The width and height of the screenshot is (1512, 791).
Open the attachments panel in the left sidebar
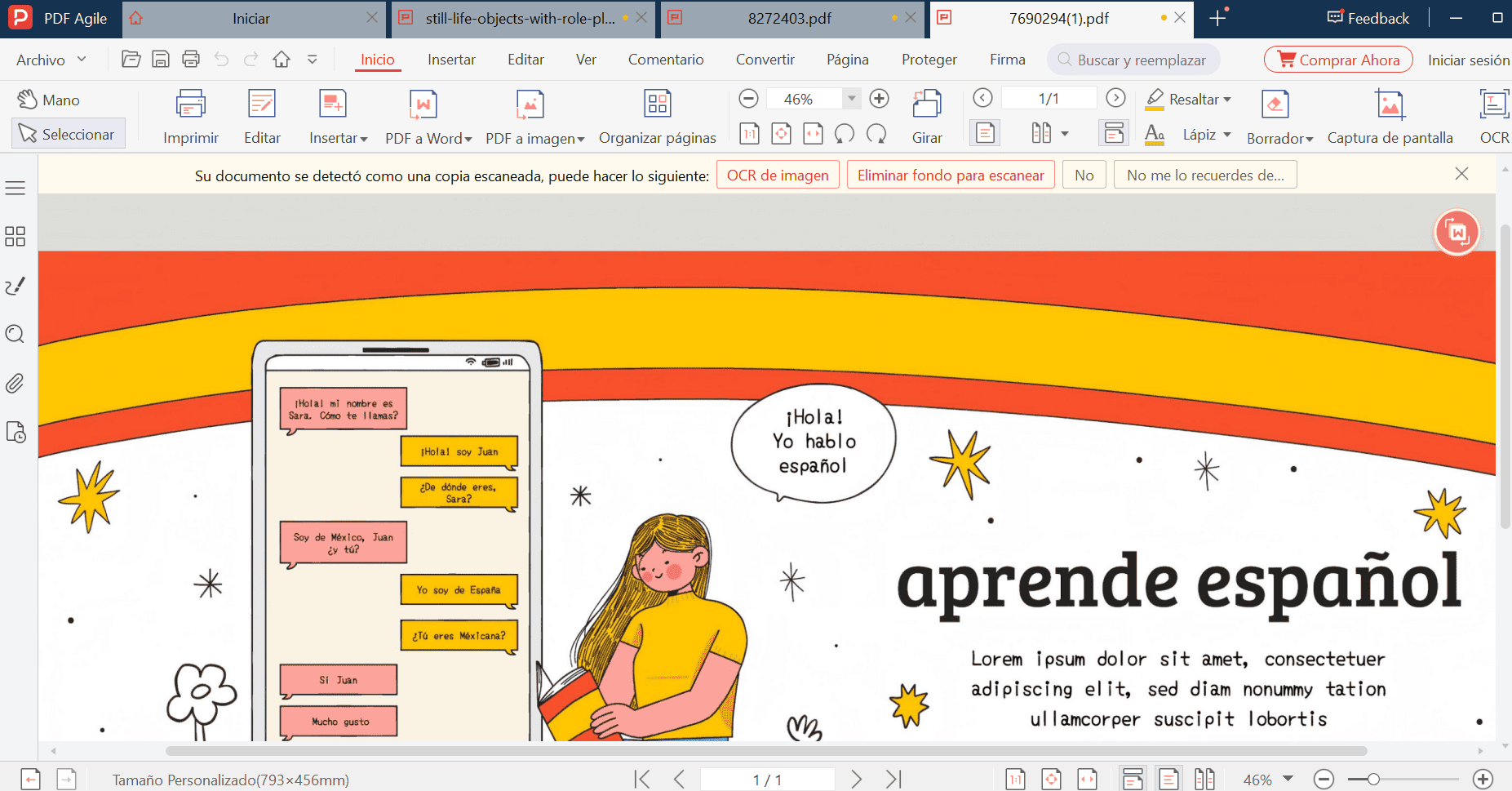click(x=15, y=383)
